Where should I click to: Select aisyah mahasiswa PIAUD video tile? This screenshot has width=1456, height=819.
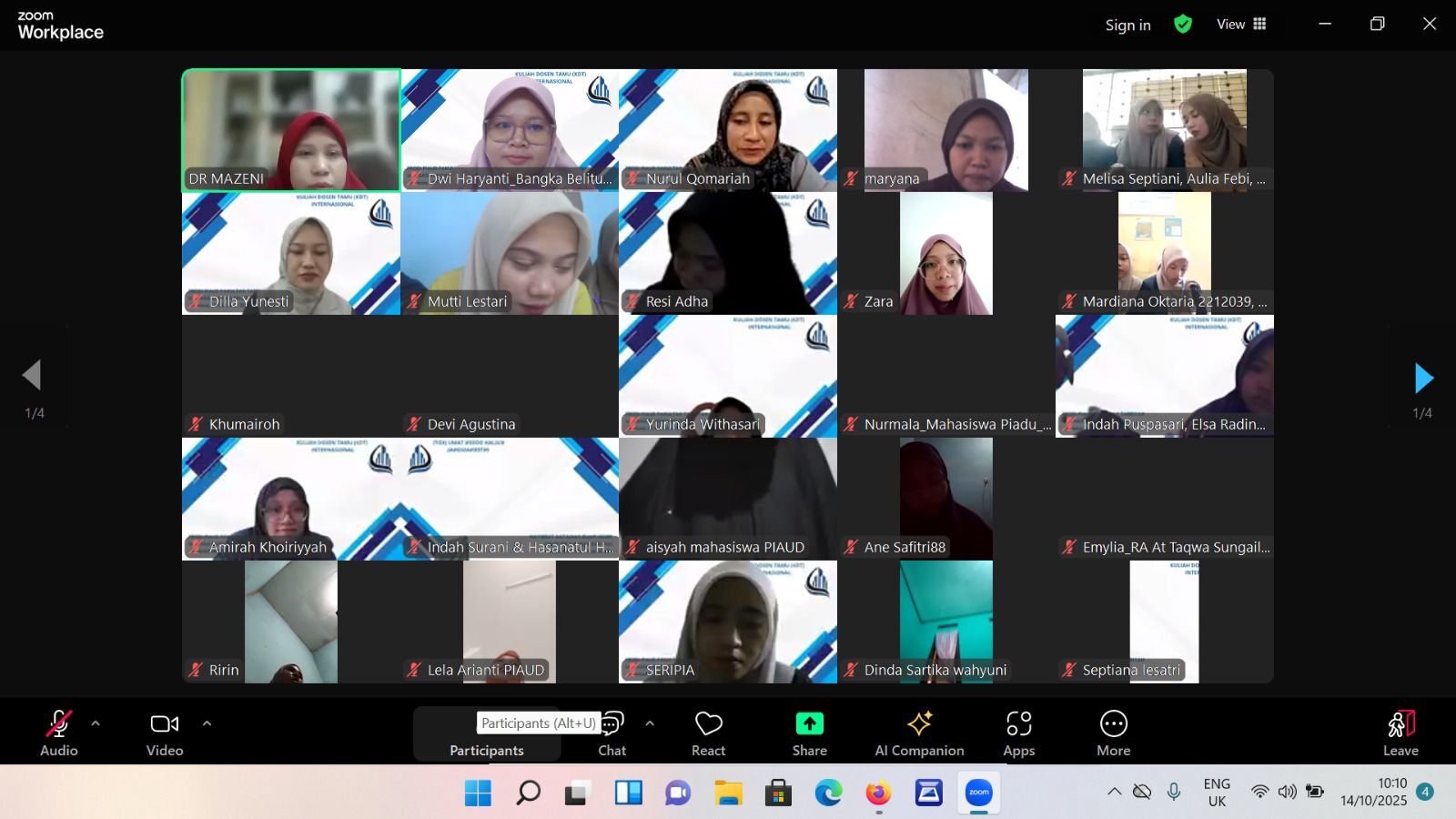[728, 499]
